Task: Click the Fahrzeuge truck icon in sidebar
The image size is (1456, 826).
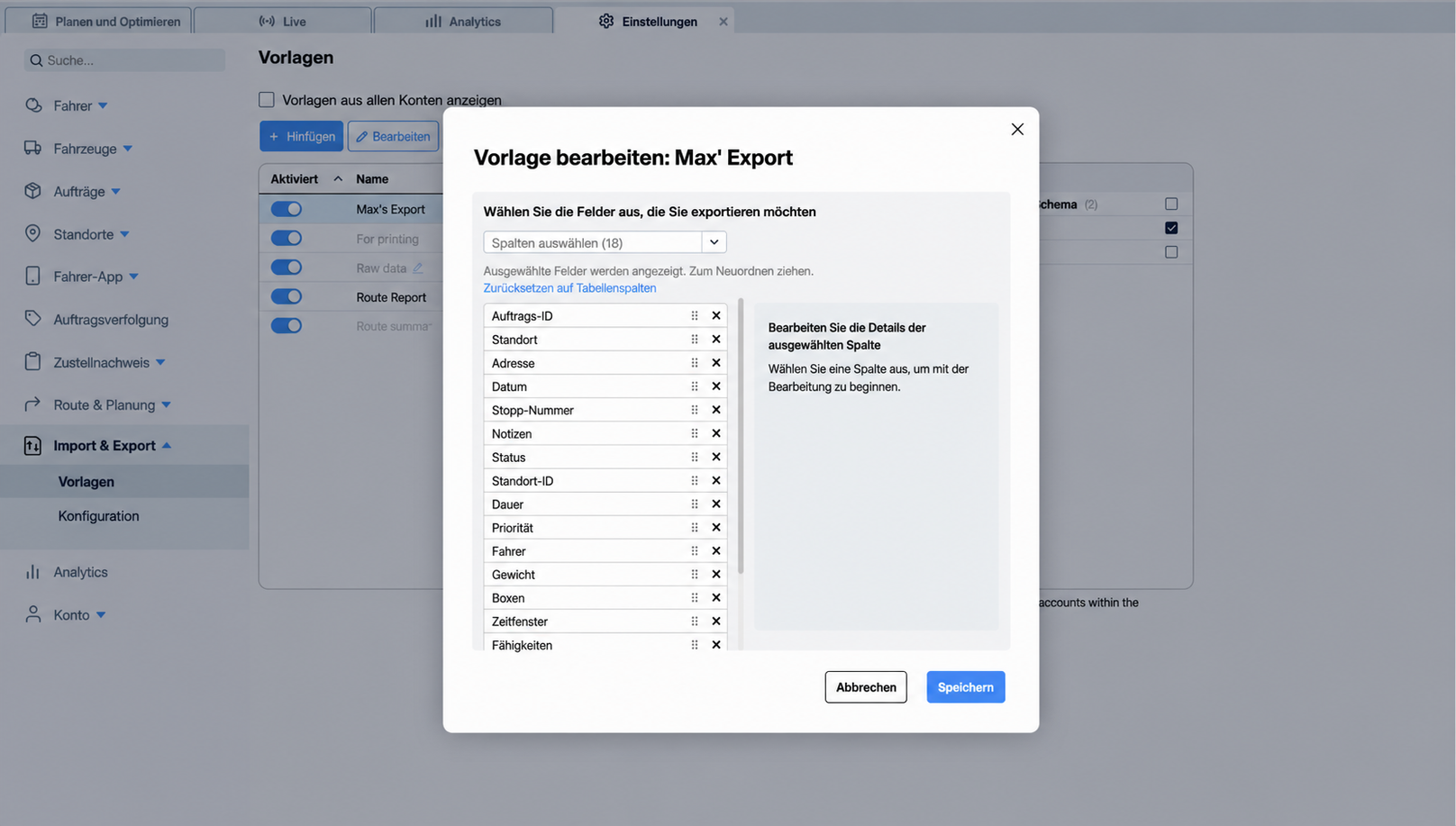Action: point(33,148)
